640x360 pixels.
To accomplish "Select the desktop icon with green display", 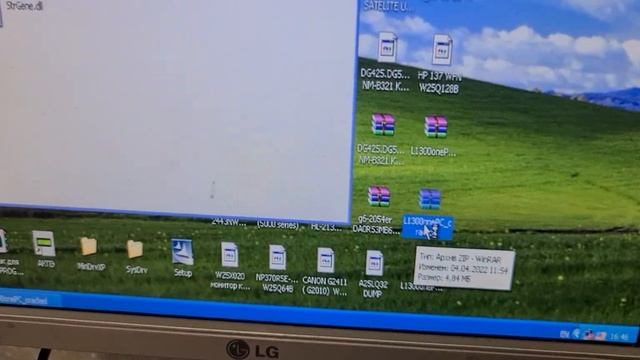I will (x=44, y=244).
